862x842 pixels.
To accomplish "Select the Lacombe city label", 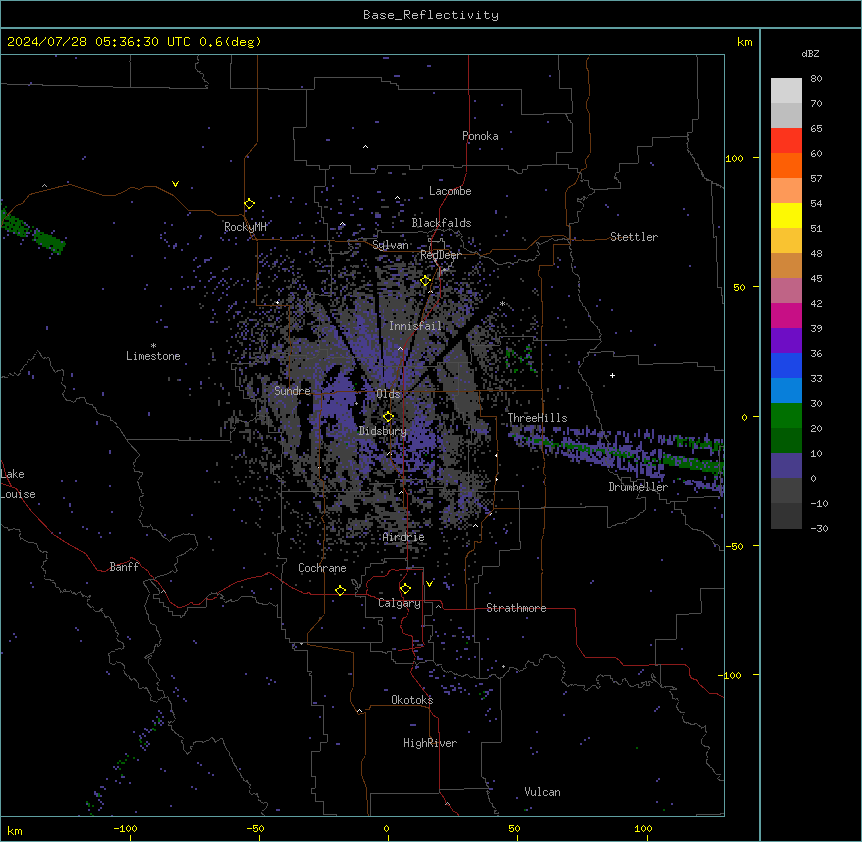I will click(450, 191).
